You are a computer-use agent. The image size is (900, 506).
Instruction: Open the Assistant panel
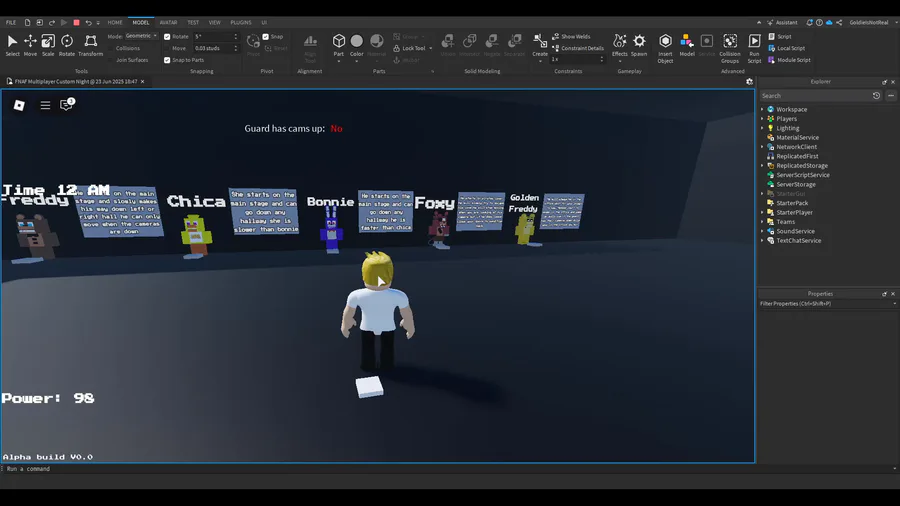click(782, 22)
